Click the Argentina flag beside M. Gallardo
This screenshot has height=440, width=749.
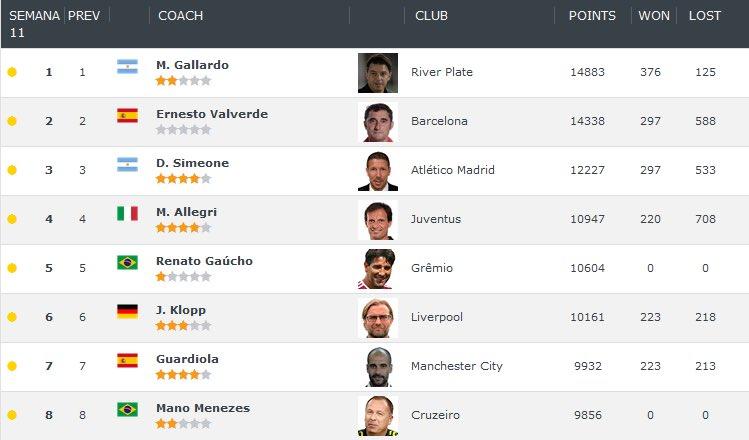pos(127,67)
